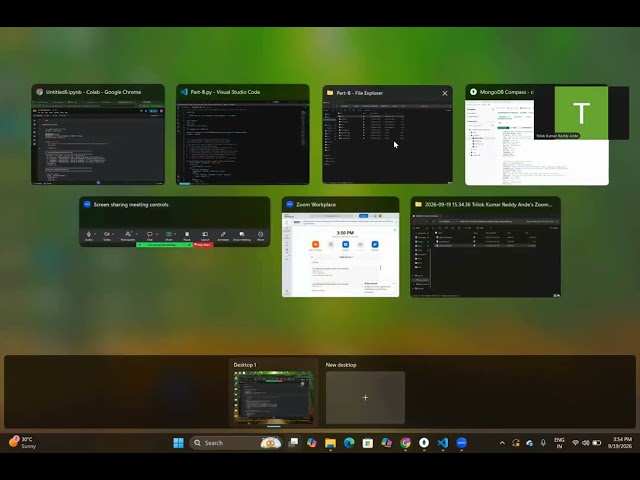Click Show meeting in Zoom controls
Viewport: 640px width, 480px height.
pos(242,235)
